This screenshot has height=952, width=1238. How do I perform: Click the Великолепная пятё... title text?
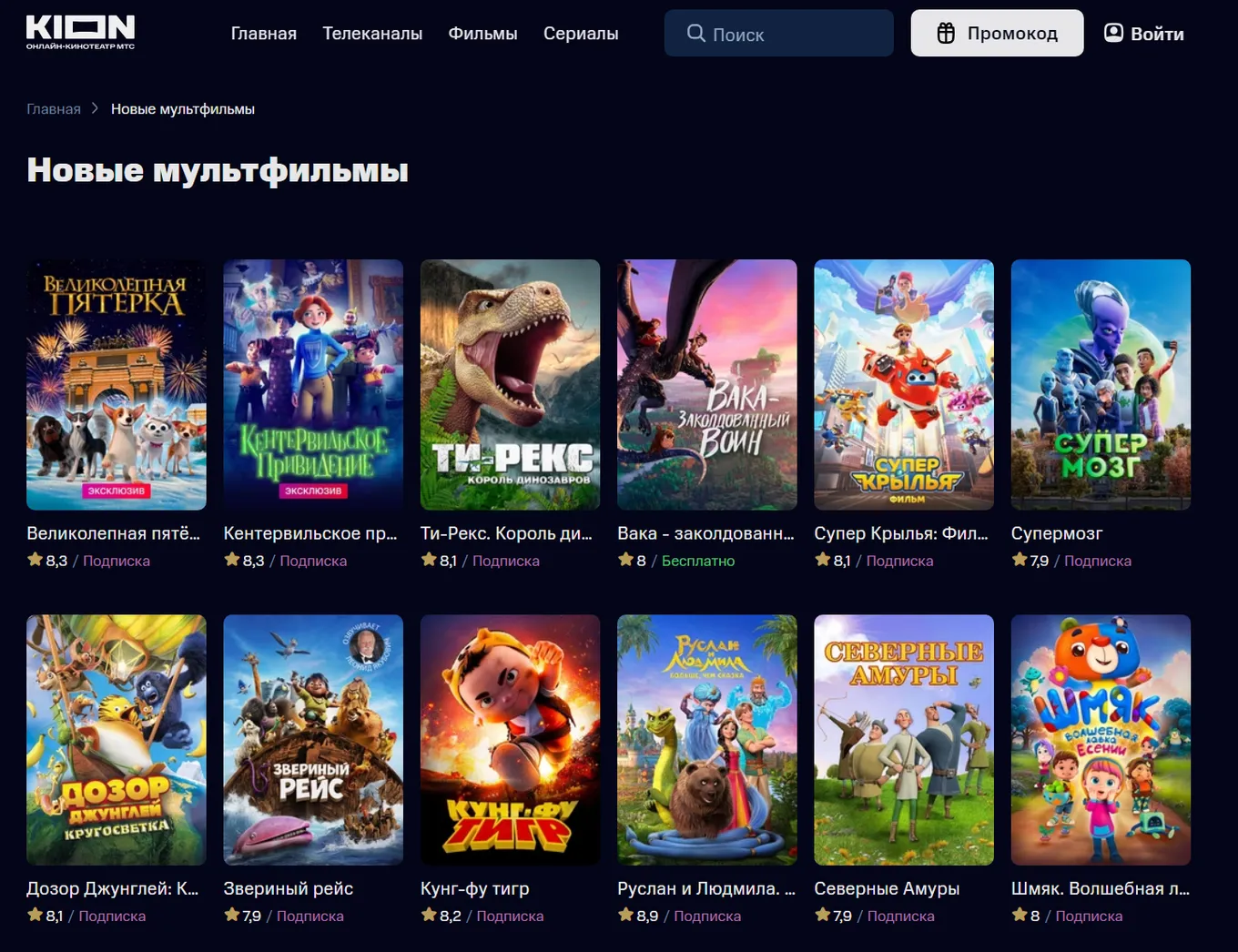click(x=113, y=533)
